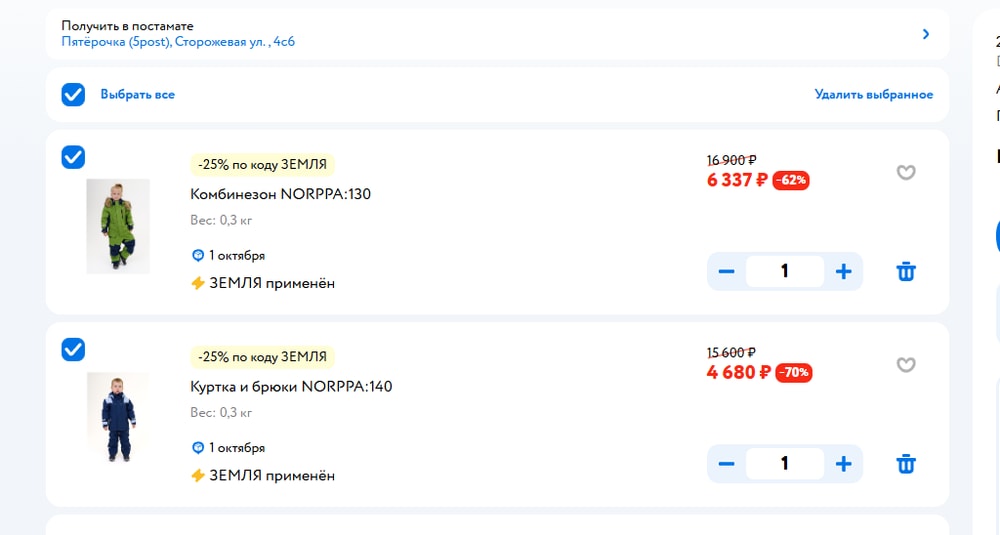
Task: Uncheck the Куртка и брюки NORPPA:140 checkbox
Action: point(73,350)
